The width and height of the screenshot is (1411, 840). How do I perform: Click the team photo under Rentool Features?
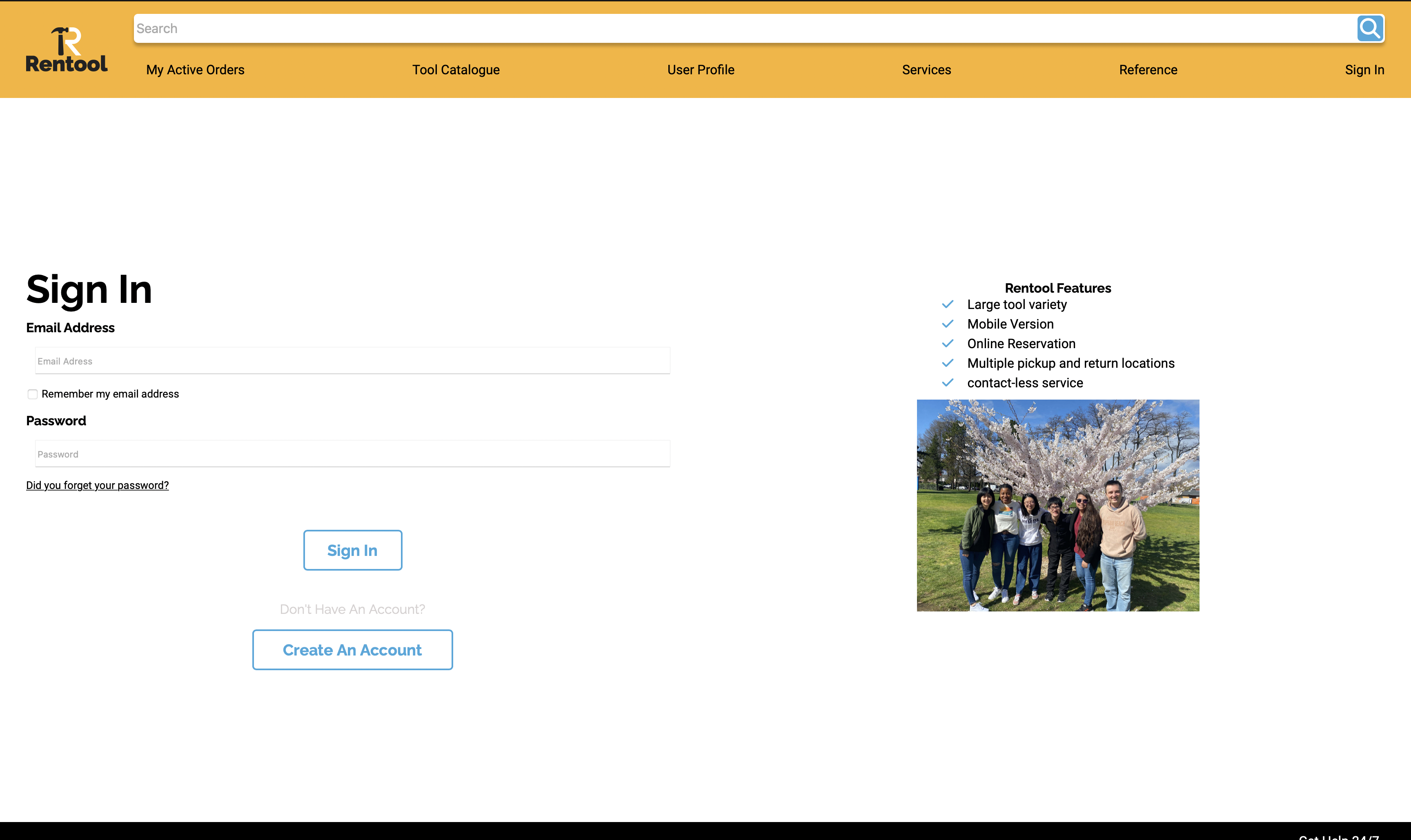point(1057,505)
